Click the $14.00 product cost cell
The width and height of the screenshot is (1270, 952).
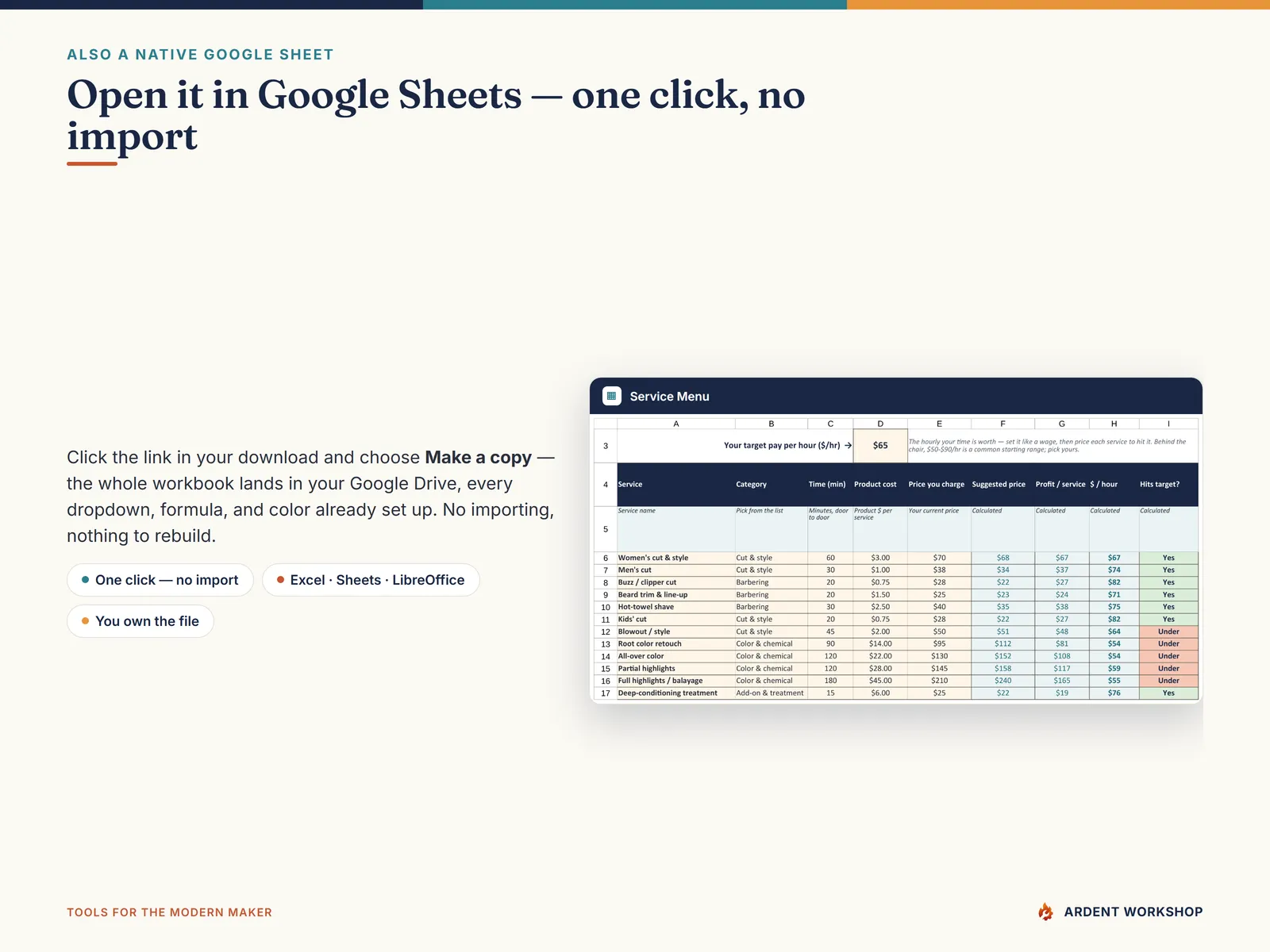[x=880, y=644]
